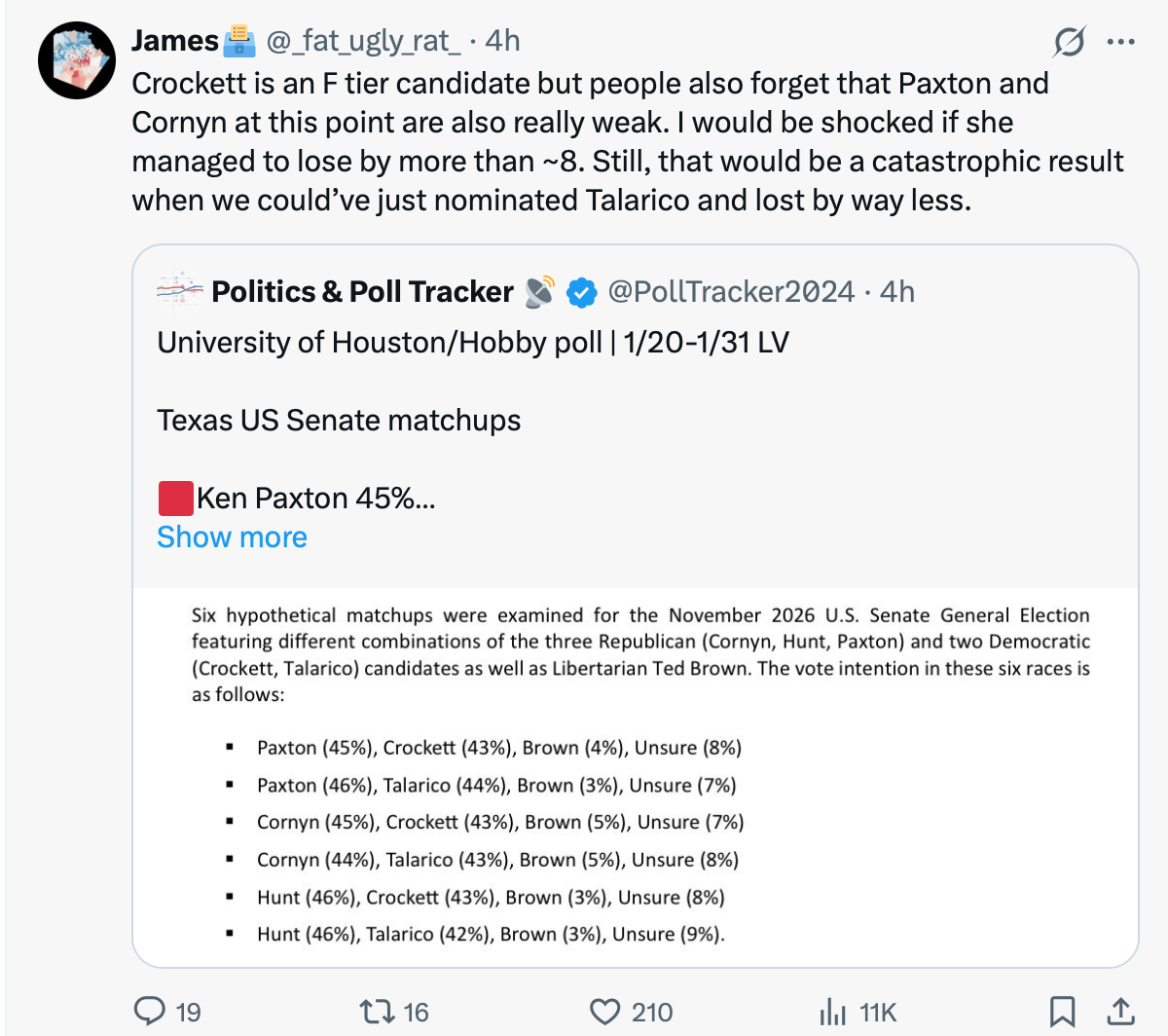The height and width of the screenshot is (1036, 1168).
Task: Open the poll results image attachment
Action: [x=635, y=775]
